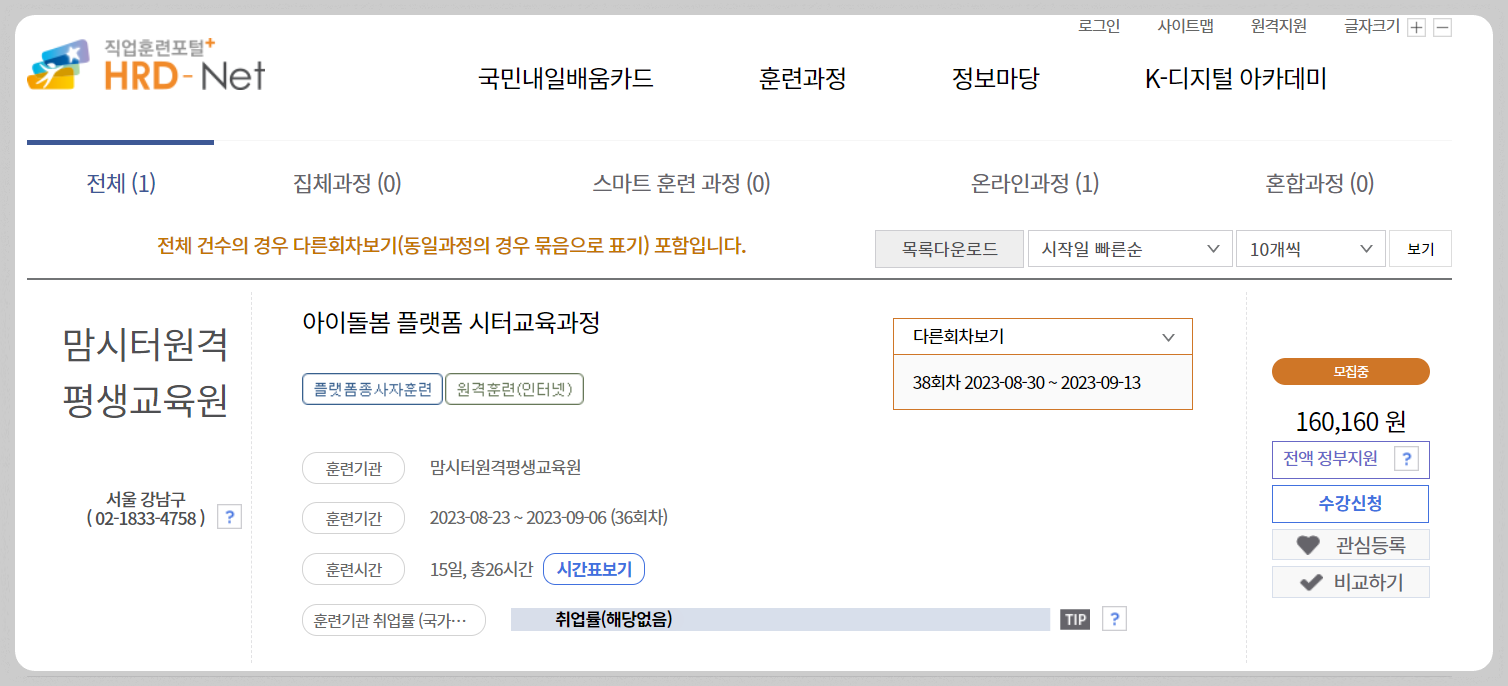
Task: Select 38회차 2023-08-30 ~ 2023-09-13 session
Action: pos(1027,383)
